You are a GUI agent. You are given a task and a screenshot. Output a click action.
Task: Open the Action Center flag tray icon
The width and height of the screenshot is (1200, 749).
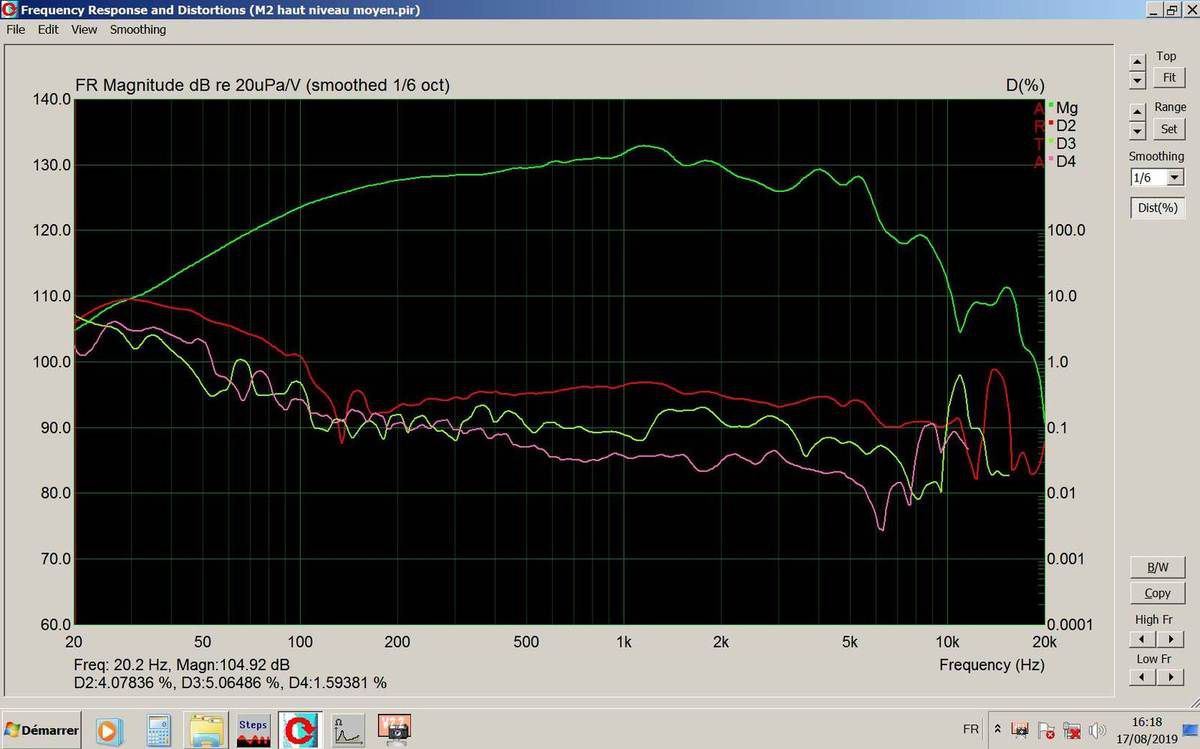click(x=1047, y=730)
